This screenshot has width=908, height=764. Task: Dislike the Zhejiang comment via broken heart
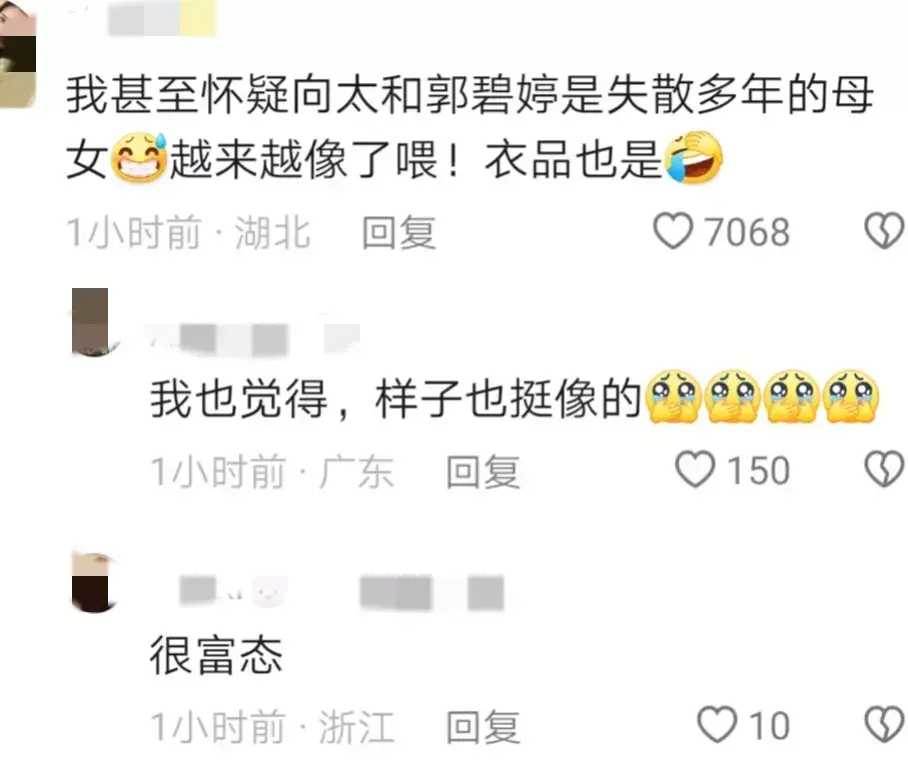pyautogui.click(x=885, y=724)
